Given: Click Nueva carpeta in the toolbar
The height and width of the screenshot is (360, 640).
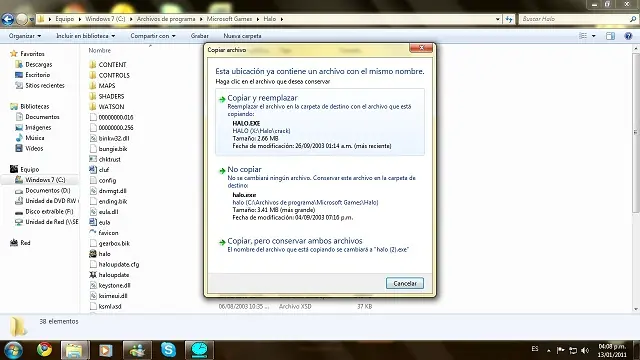Looking at the screenshot, I should pyautogui.click(x=242, y=36).
